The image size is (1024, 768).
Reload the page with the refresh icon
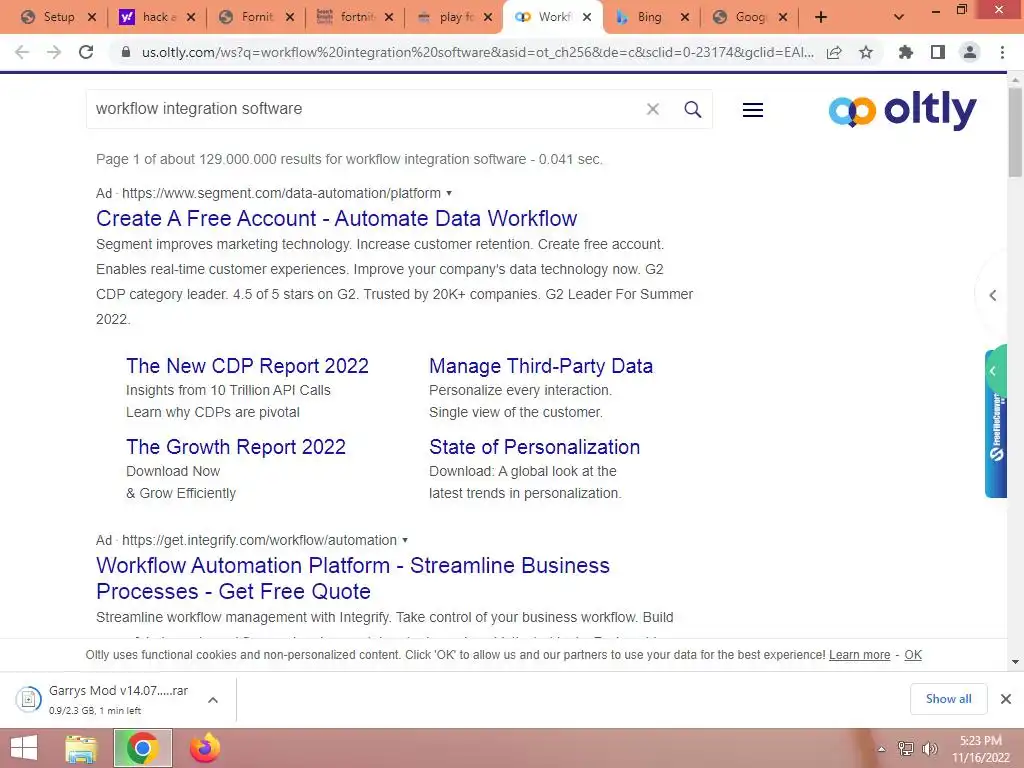pos(86,52)
